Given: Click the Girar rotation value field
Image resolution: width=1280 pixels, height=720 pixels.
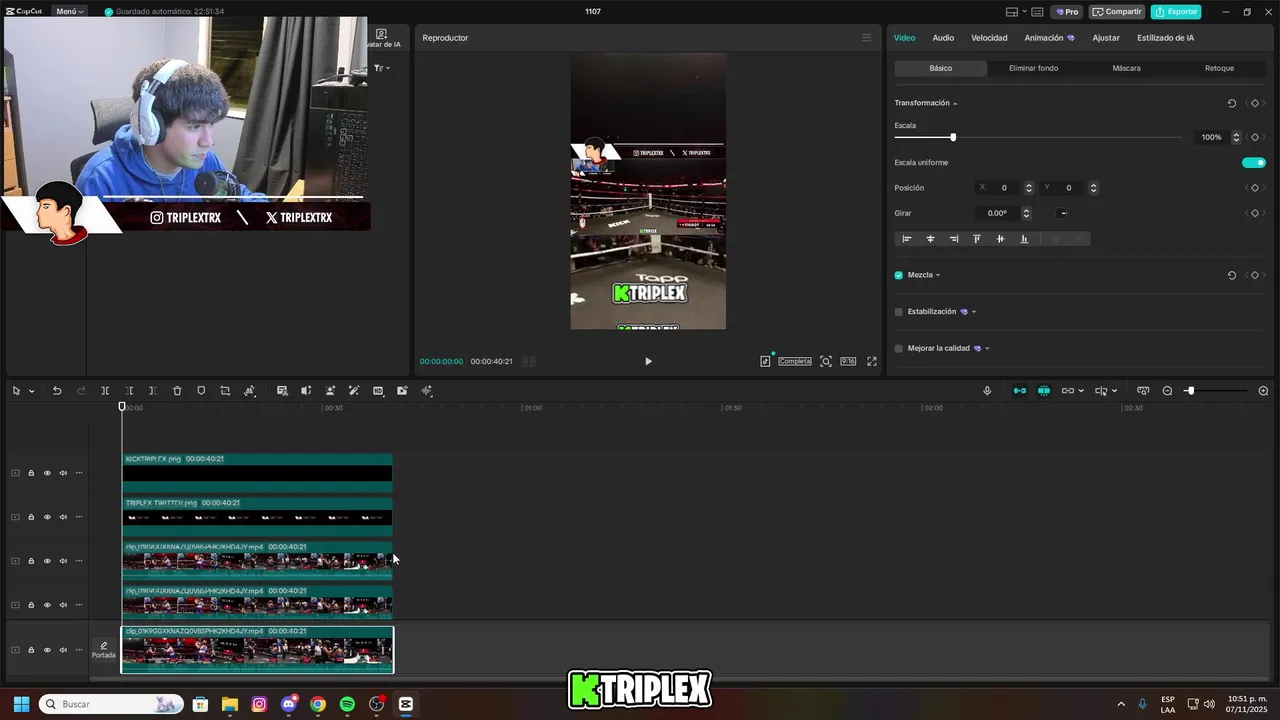Looking at the screenshot, I should coord(997,213).
